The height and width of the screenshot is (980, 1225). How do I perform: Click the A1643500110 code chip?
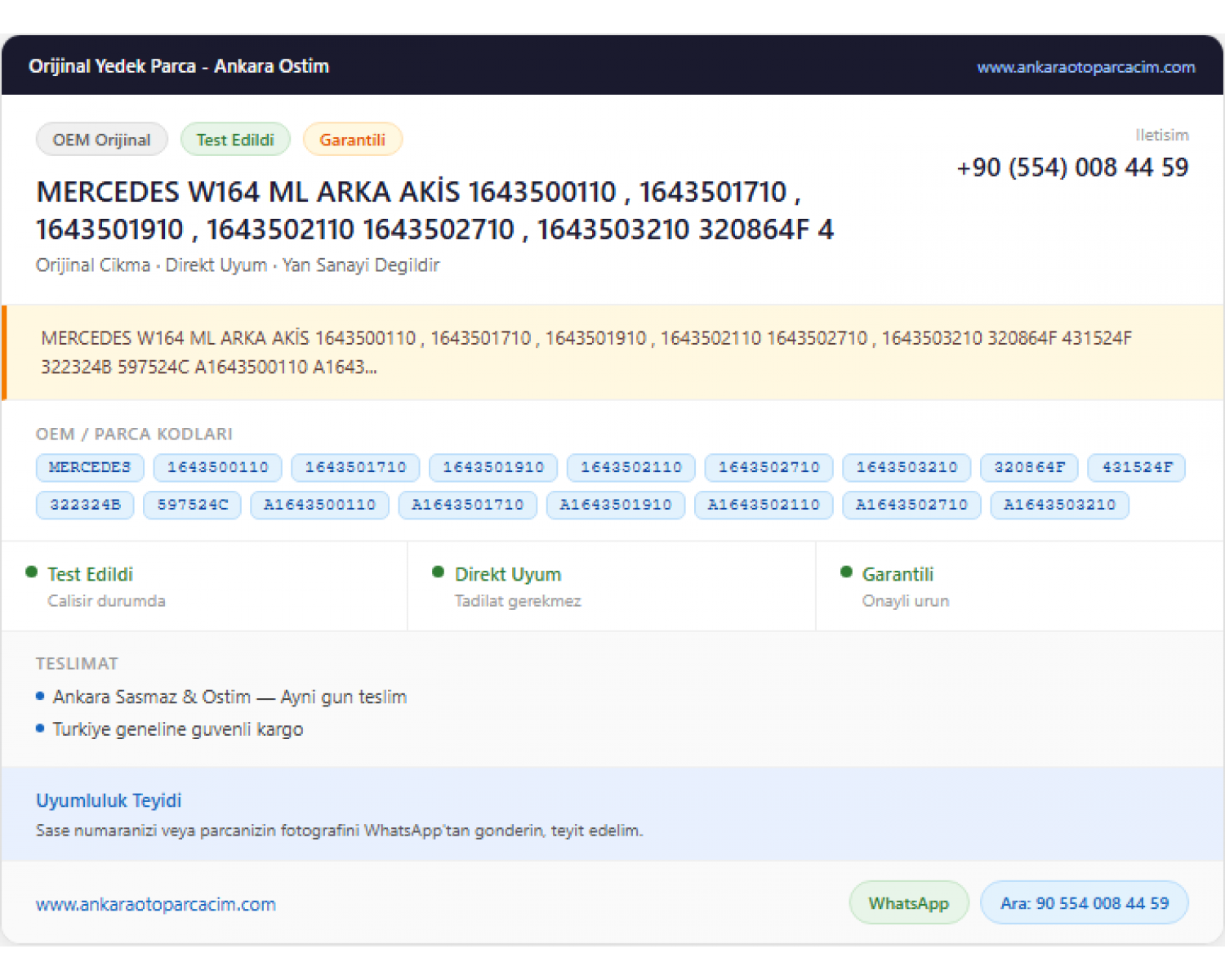click(319, 505)
